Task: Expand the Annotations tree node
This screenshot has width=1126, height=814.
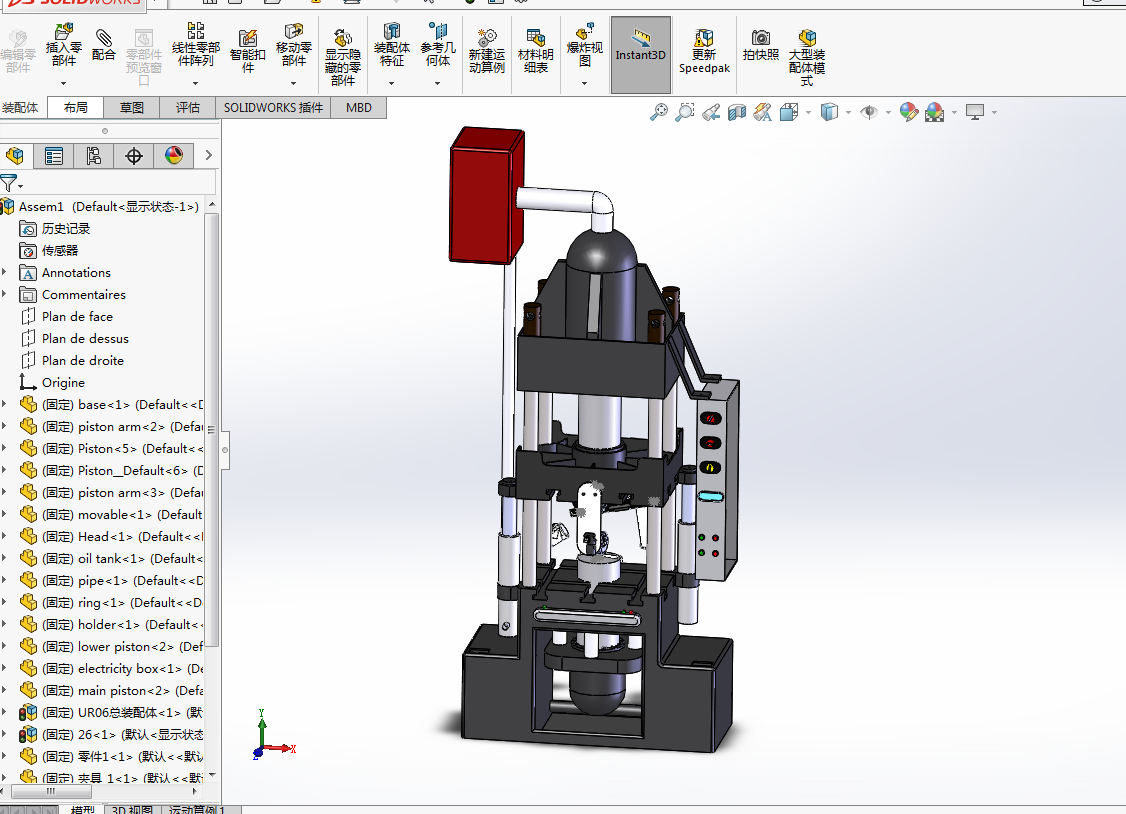Action: pyautogui.click(x=5, y=272)
